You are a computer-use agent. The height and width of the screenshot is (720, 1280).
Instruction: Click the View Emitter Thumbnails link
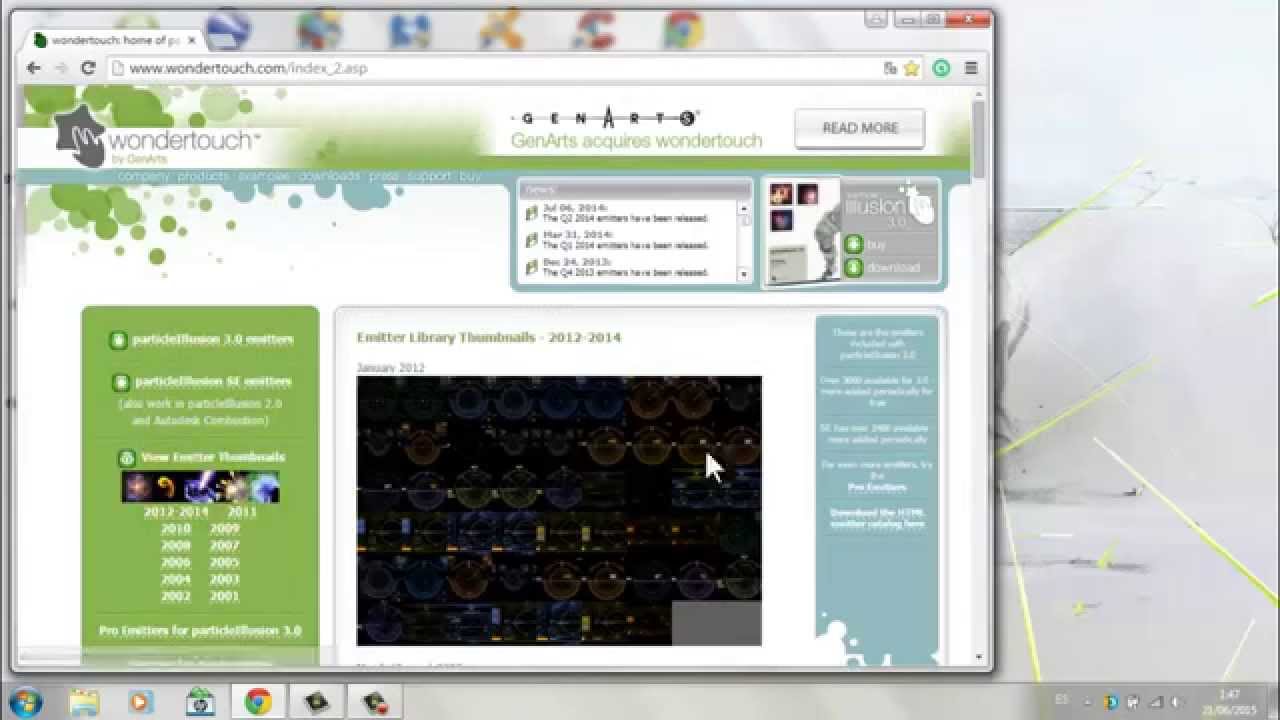click(213, 458)
